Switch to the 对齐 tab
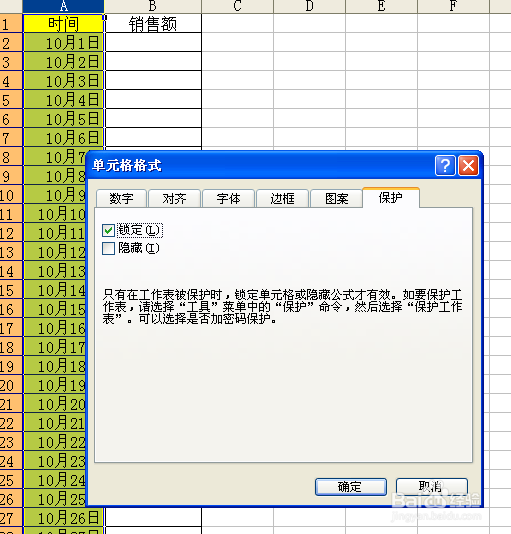This screenshot has height=534, width=511. pyautogui.click(x=174, y=199)
